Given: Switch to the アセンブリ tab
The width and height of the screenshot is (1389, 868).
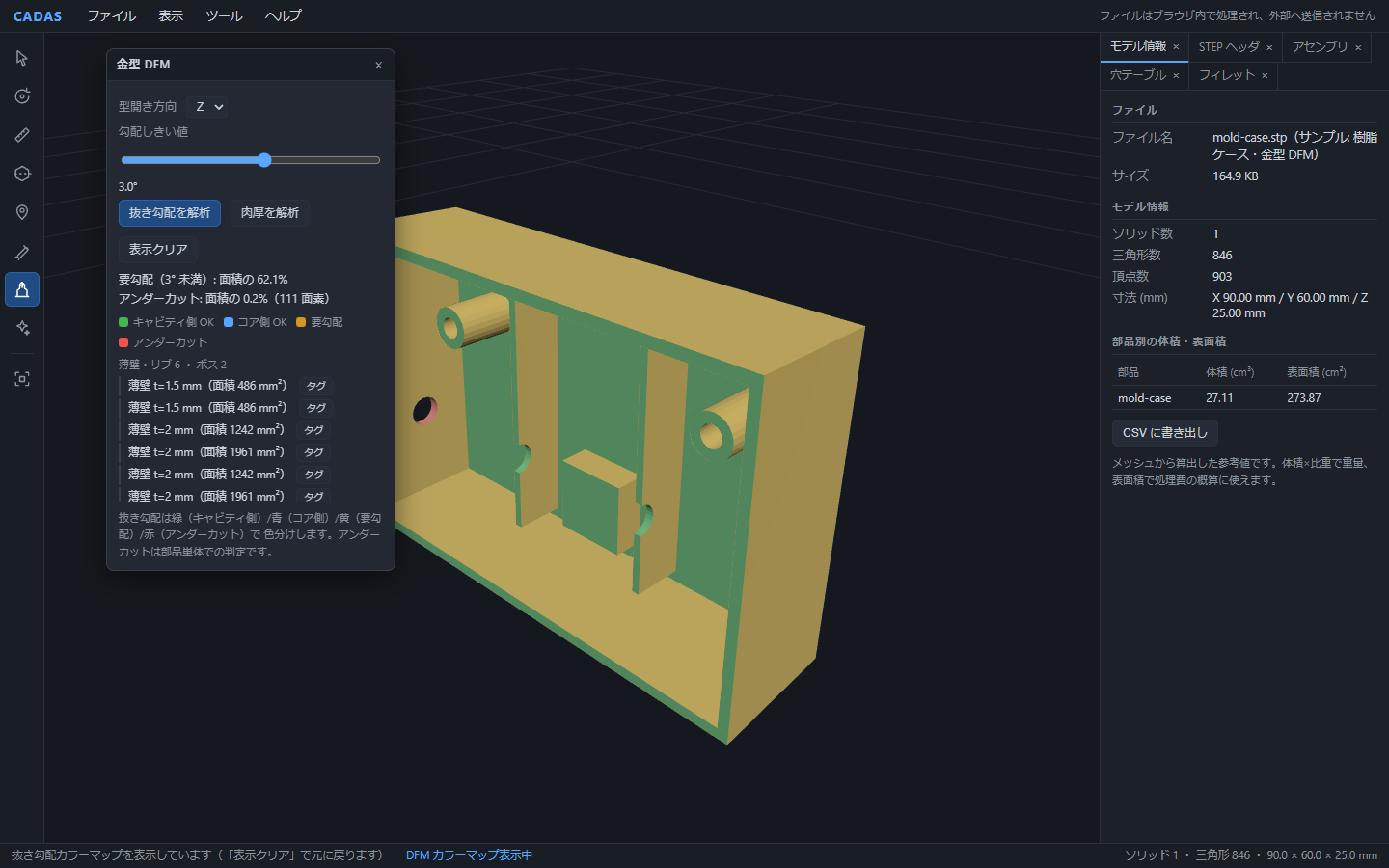Looking at the screenshot, I should 1320,47.
